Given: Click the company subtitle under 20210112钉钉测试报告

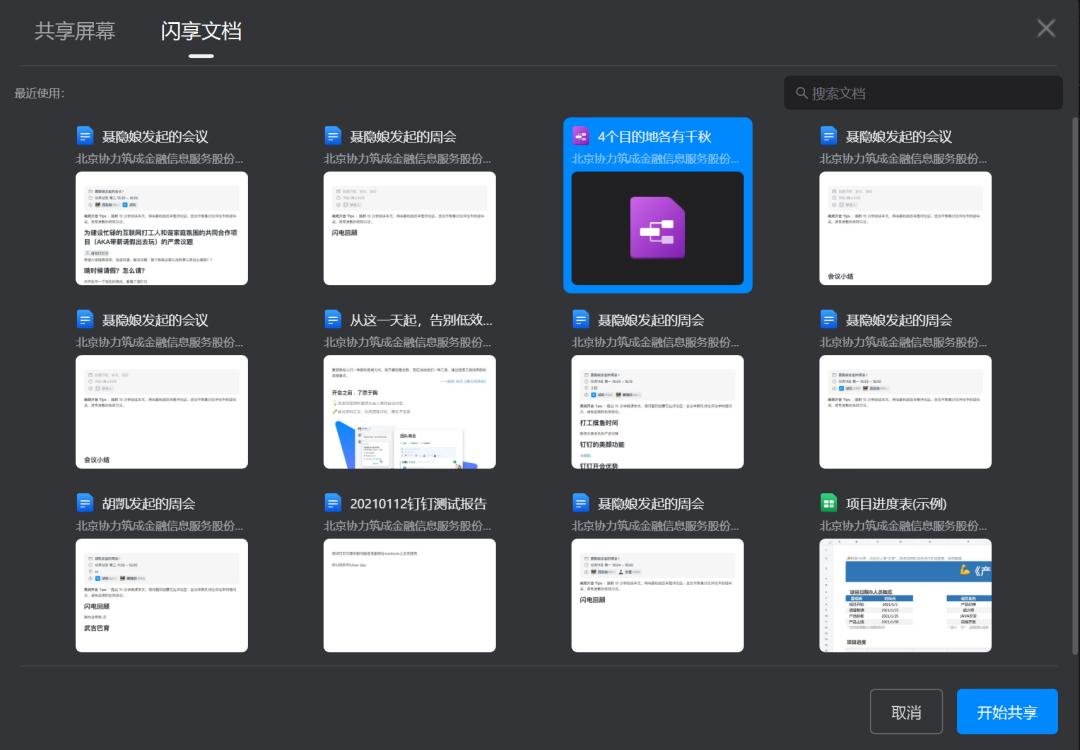Looking at the screenshot, I should click(x=407, y=525).
